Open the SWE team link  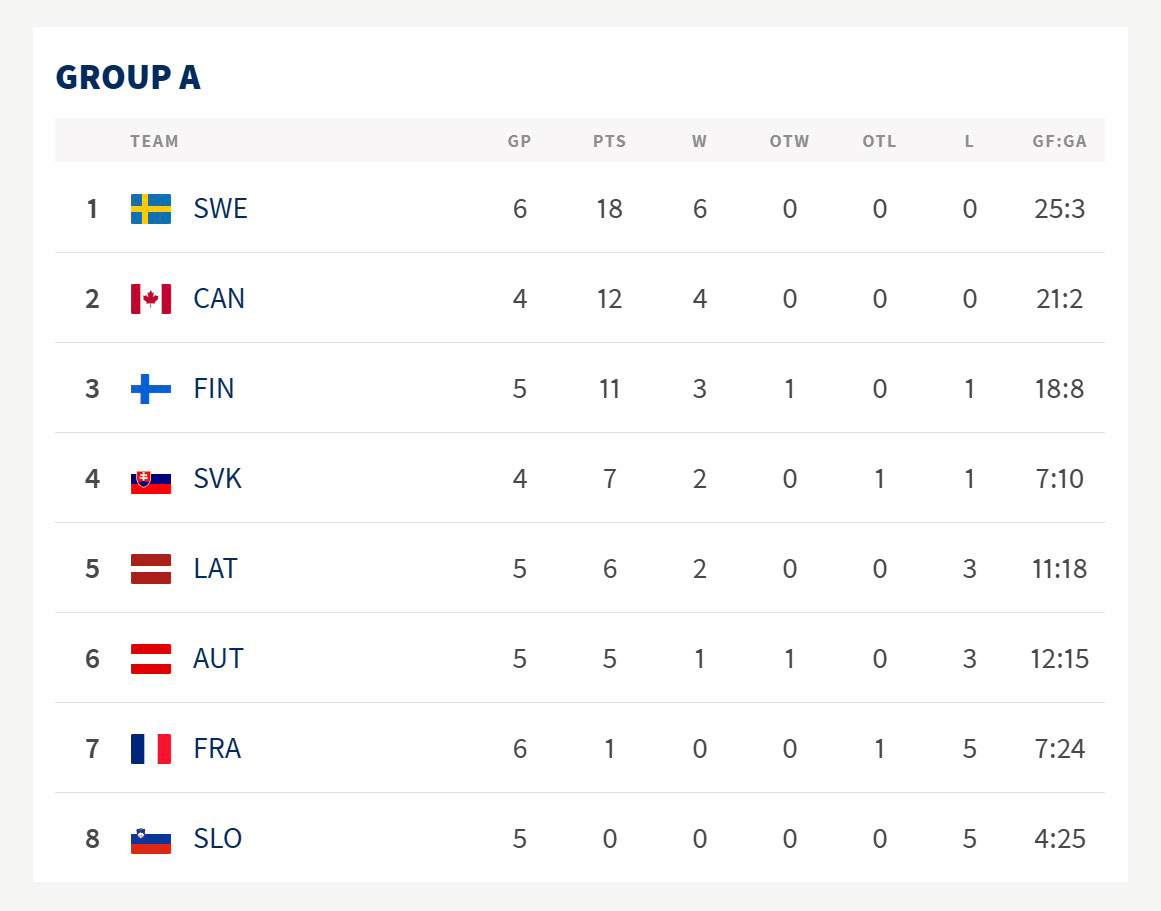[220, 209]
